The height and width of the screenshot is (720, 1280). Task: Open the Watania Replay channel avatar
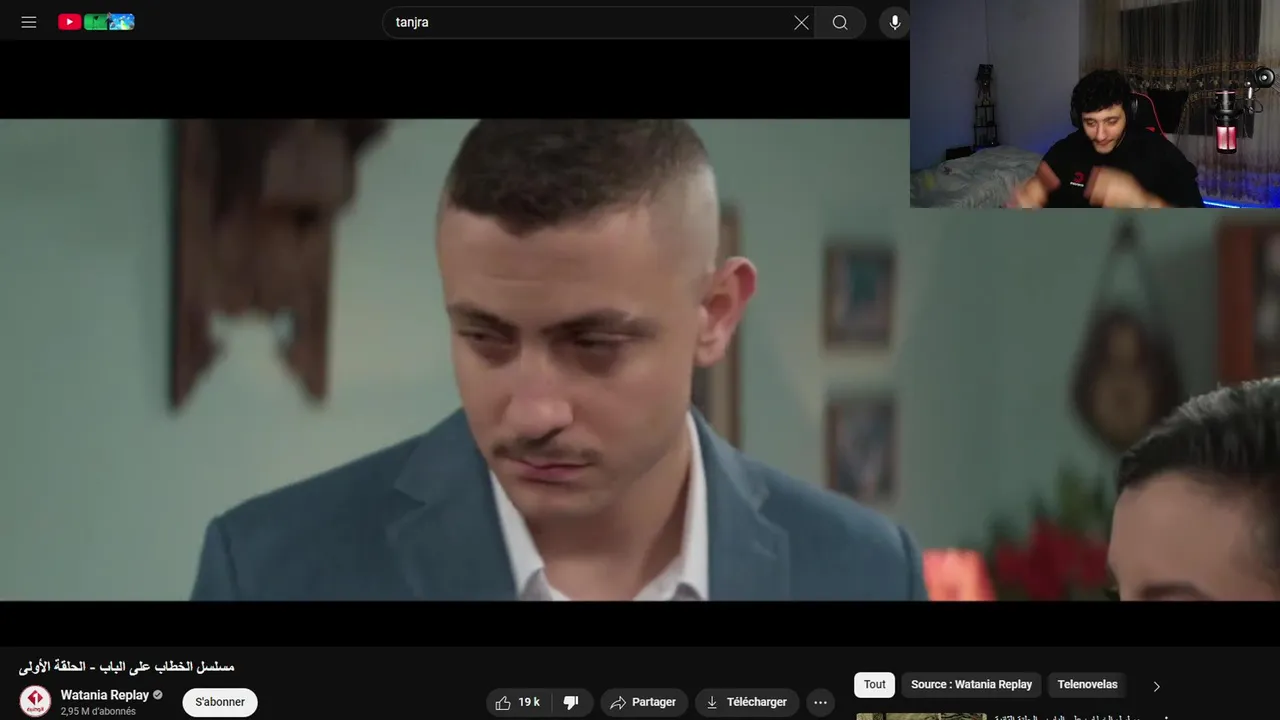(x=35, y=701)
